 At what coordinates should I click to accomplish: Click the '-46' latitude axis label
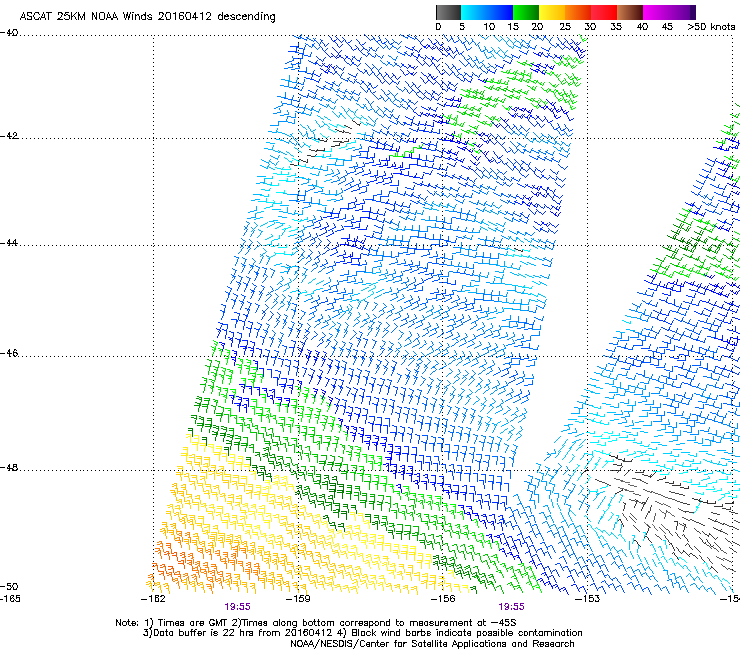coord(9,353)
